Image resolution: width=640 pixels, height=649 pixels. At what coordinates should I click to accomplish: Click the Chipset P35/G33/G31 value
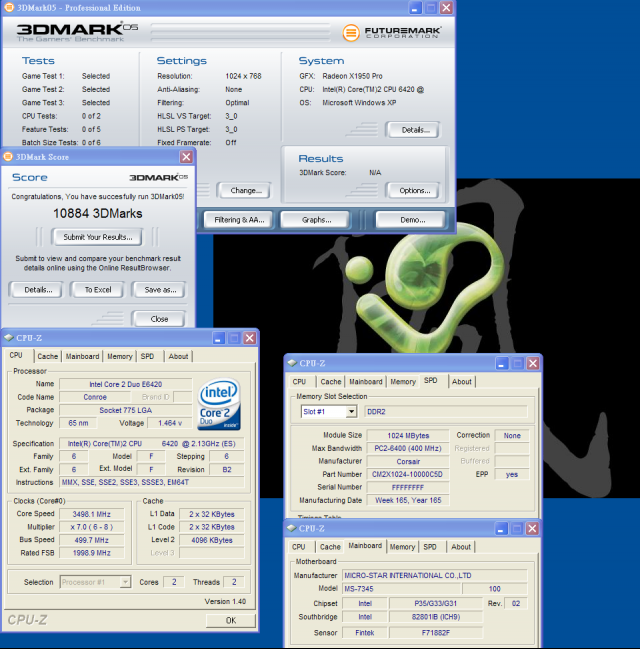(435, 603)
